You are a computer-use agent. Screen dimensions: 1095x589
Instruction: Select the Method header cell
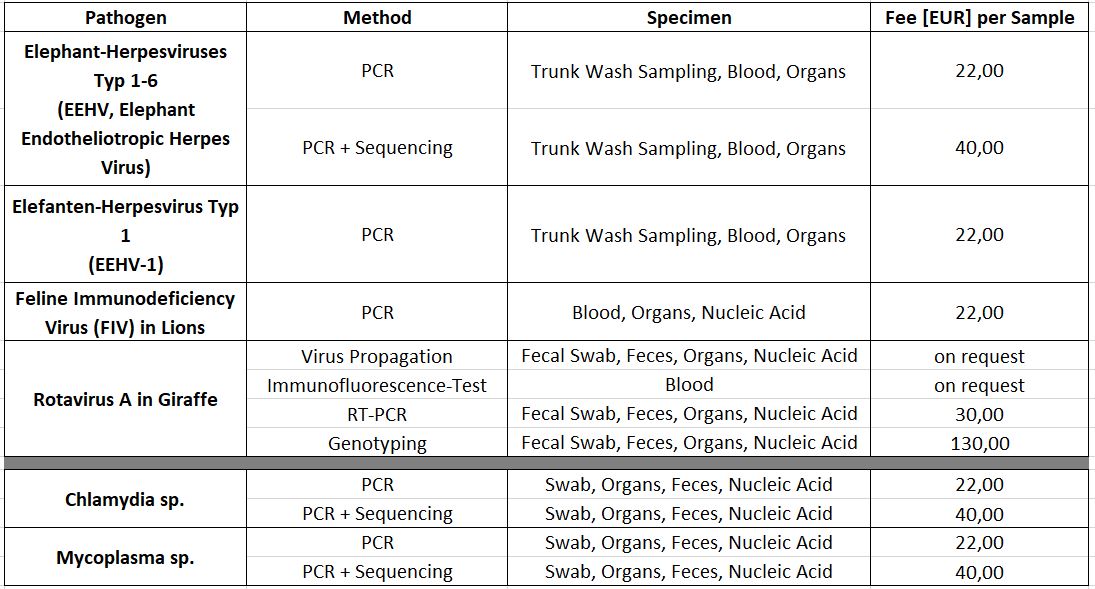(x=377, y=17)
